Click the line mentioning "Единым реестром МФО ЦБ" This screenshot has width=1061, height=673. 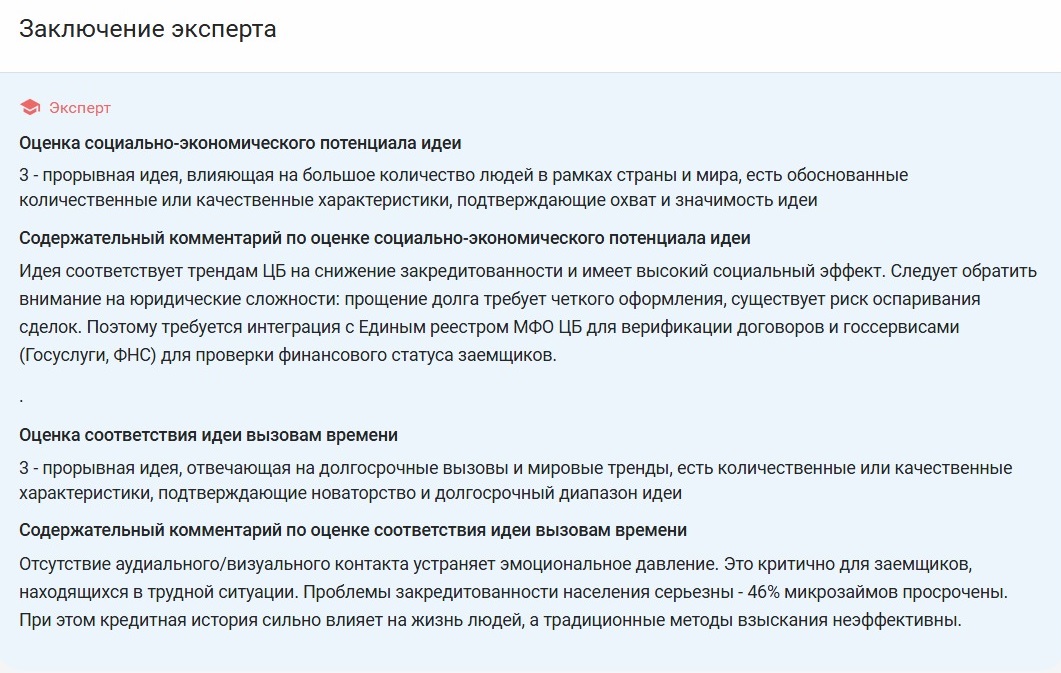489,327
